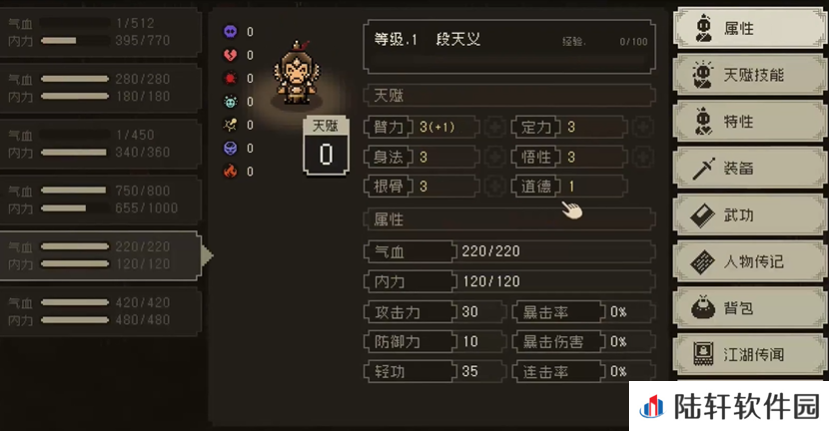Click the red blood splat status icon
Image resolution: width=829 pixels, height=431 pixels.
pyautogui.click(x=230, y=78)
